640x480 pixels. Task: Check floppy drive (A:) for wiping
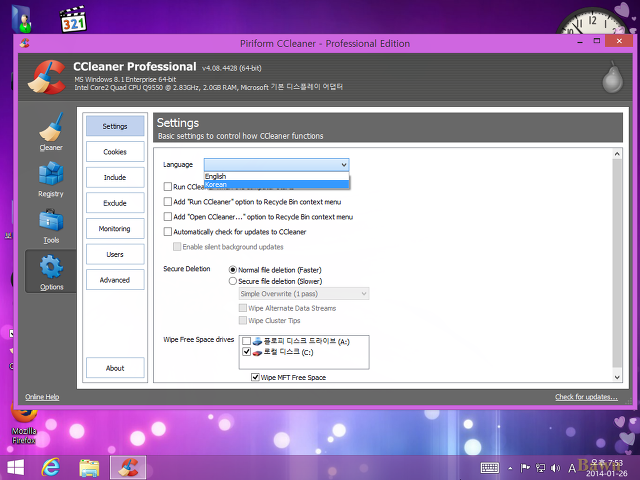[x=246, y=341]
